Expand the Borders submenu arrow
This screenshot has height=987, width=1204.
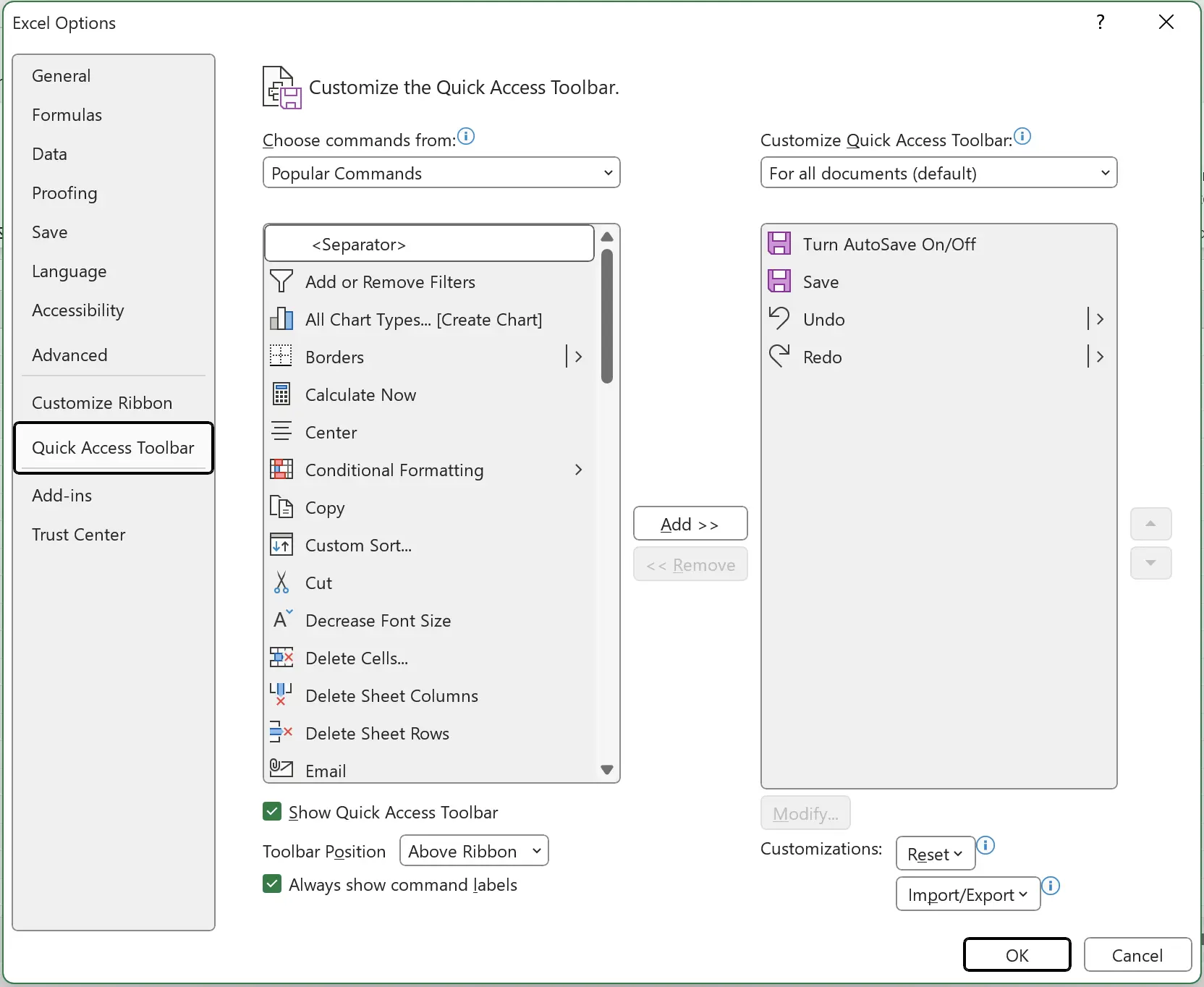point(577,357)
